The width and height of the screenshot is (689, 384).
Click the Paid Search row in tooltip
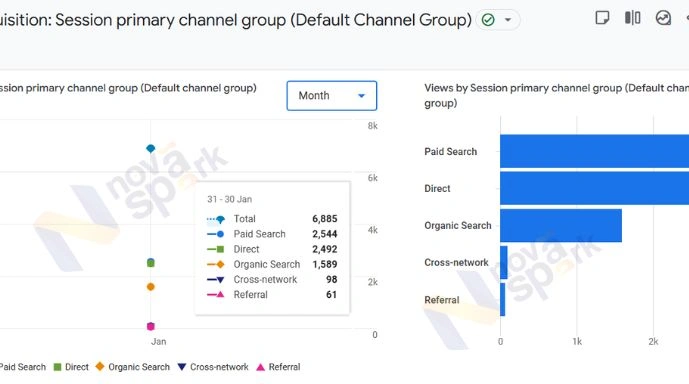click(x=272, y=234)
